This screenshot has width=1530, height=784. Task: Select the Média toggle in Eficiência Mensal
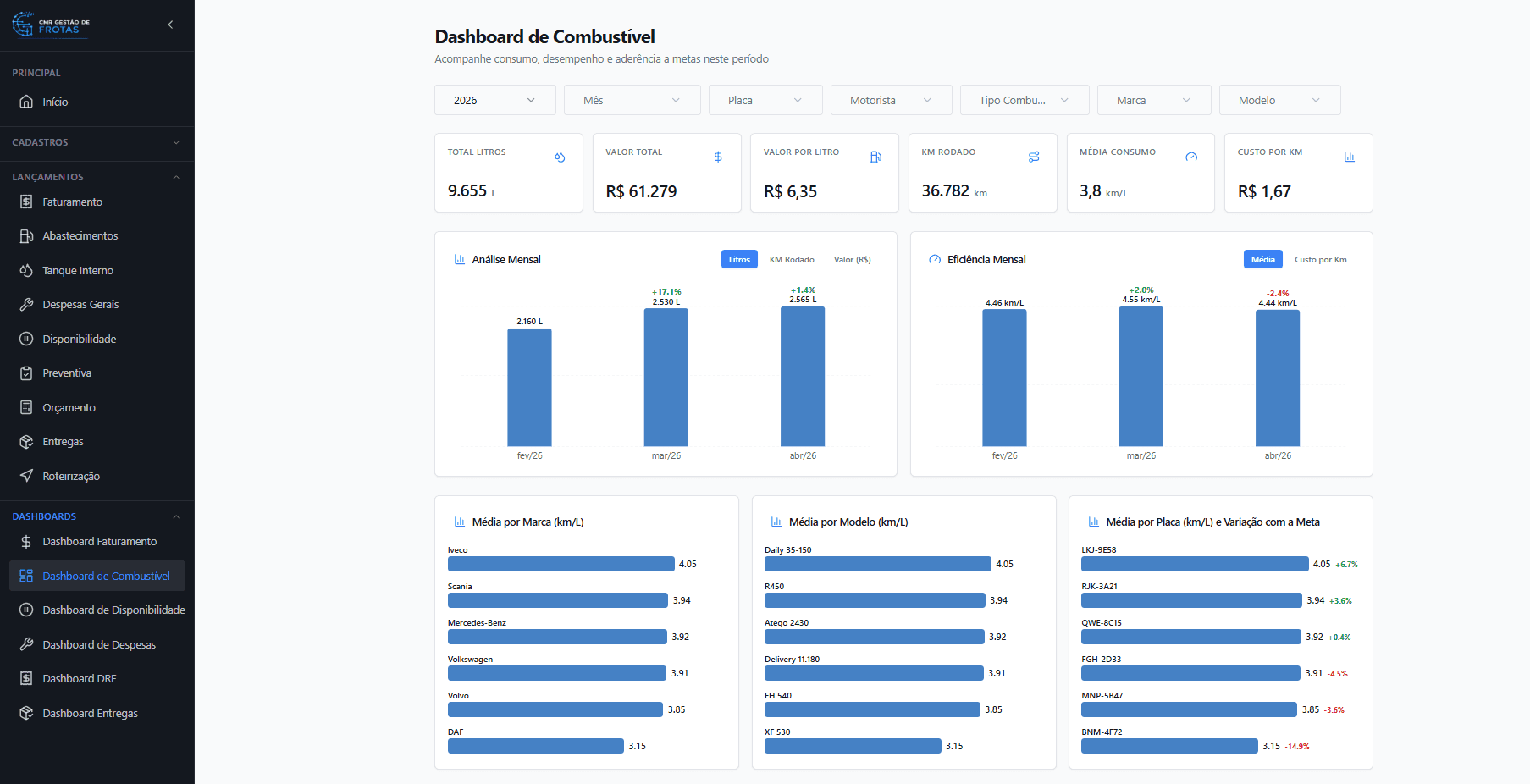point(1262,259)
